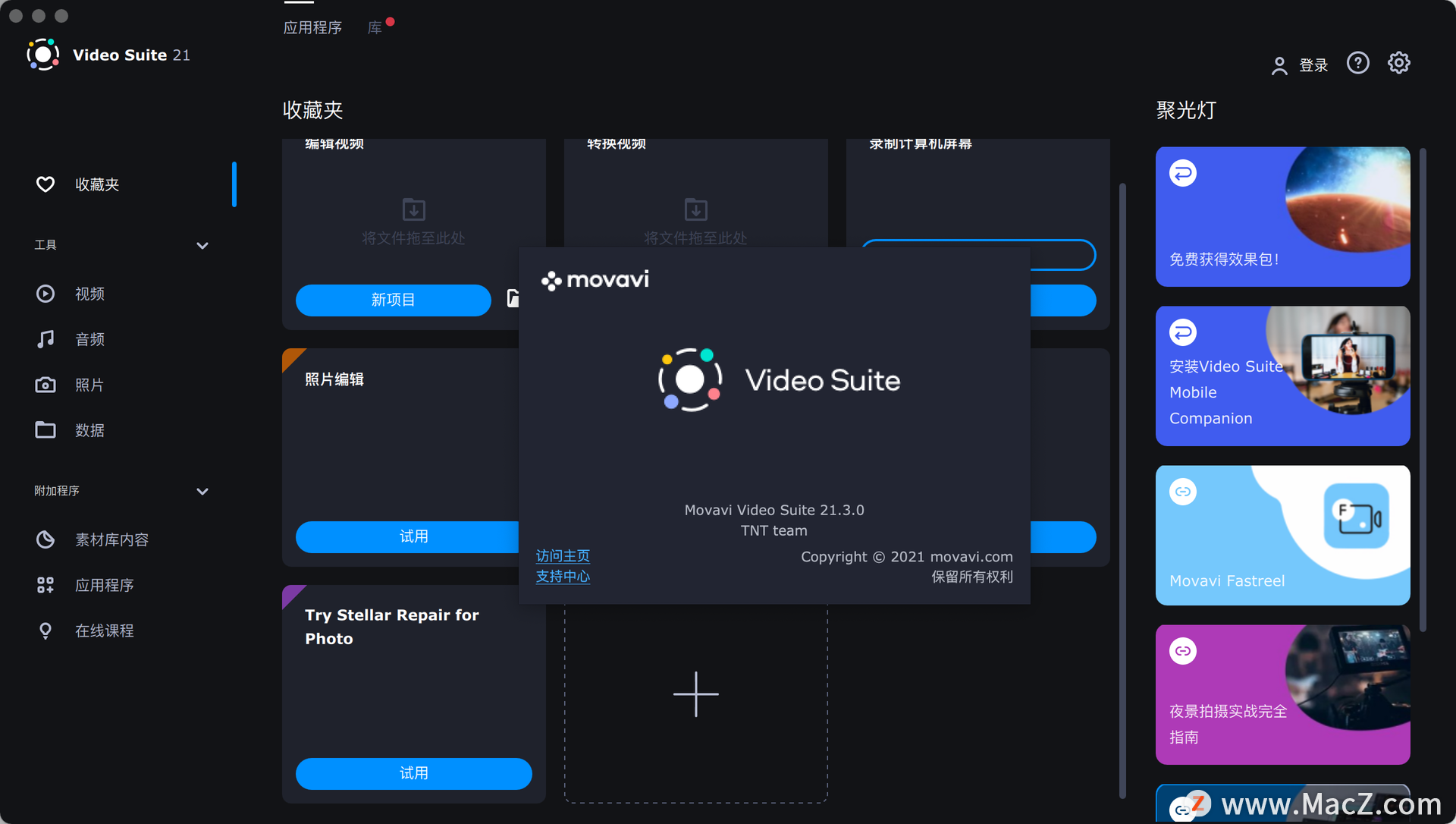Screen dimensions: 1456x824
Task: Open the settings gear icon
Action: [1399, 63]
